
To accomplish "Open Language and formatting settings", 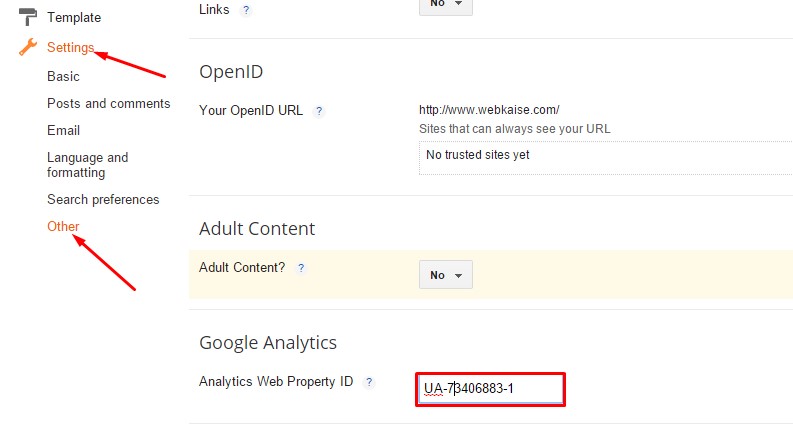I will [88, 165].
